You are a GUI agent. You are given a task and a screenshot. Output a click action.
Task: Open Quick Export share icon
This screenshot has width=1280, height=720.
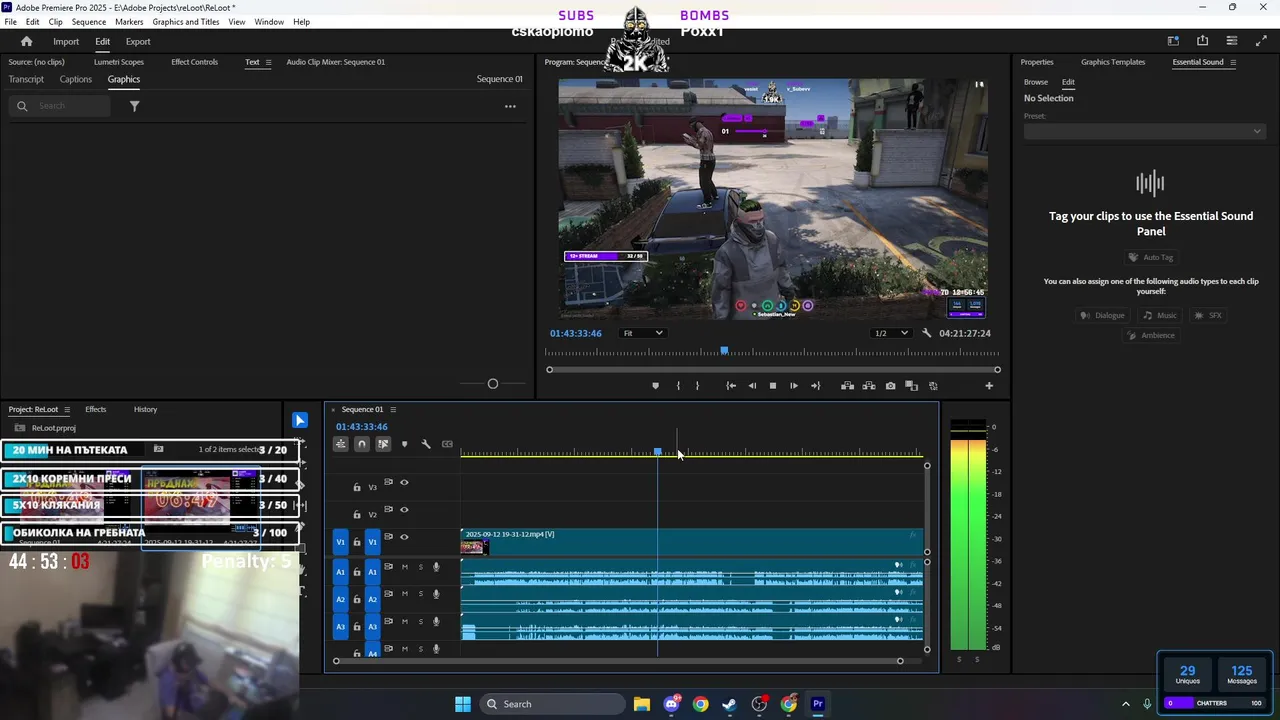tap(1202, 41)
